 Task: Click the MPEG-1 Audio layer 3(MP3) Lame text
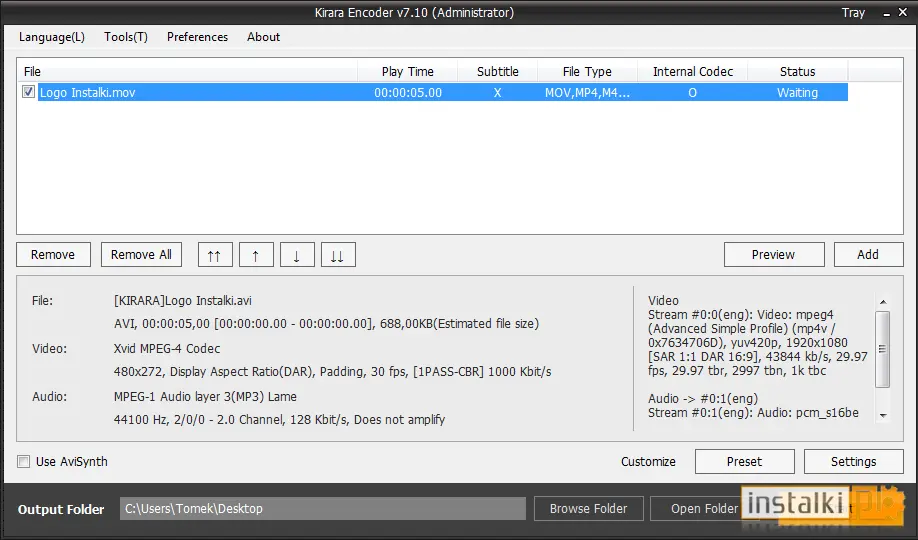pyautogui.click(x=205, y=397)
